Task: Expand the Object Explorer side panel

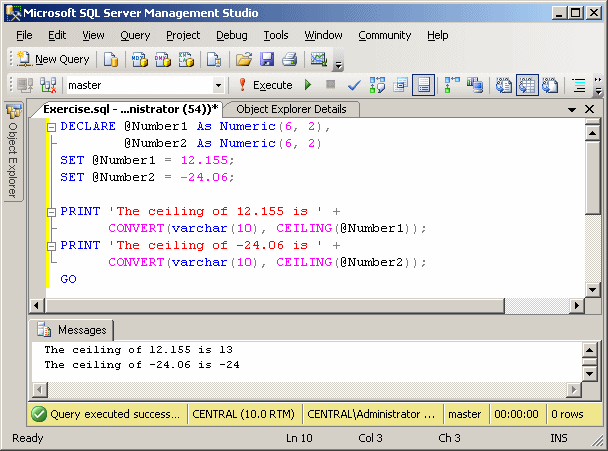Action: 14,152
